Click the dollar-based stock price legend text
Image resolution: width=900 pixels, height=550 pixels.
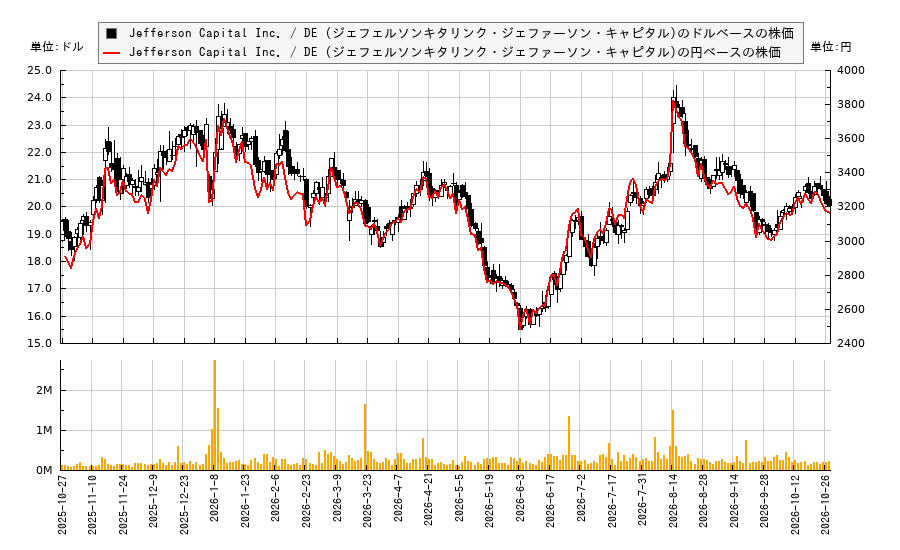coord(461,33)
